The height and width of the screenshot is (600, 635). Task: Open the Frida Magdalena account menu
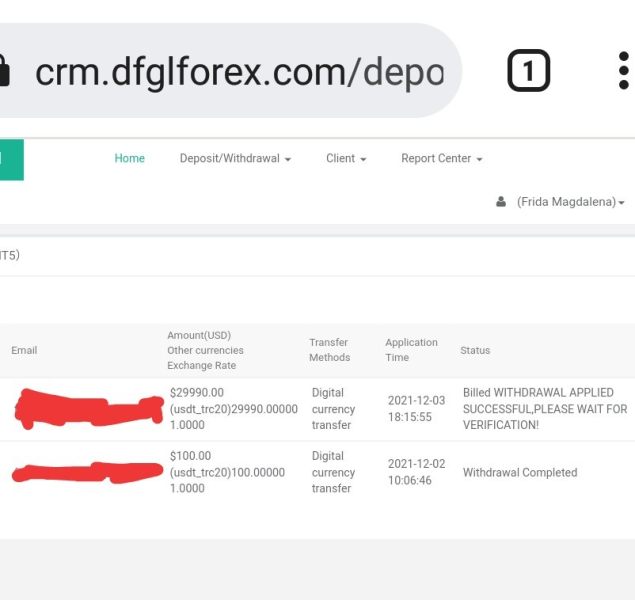tap(570, 202)
